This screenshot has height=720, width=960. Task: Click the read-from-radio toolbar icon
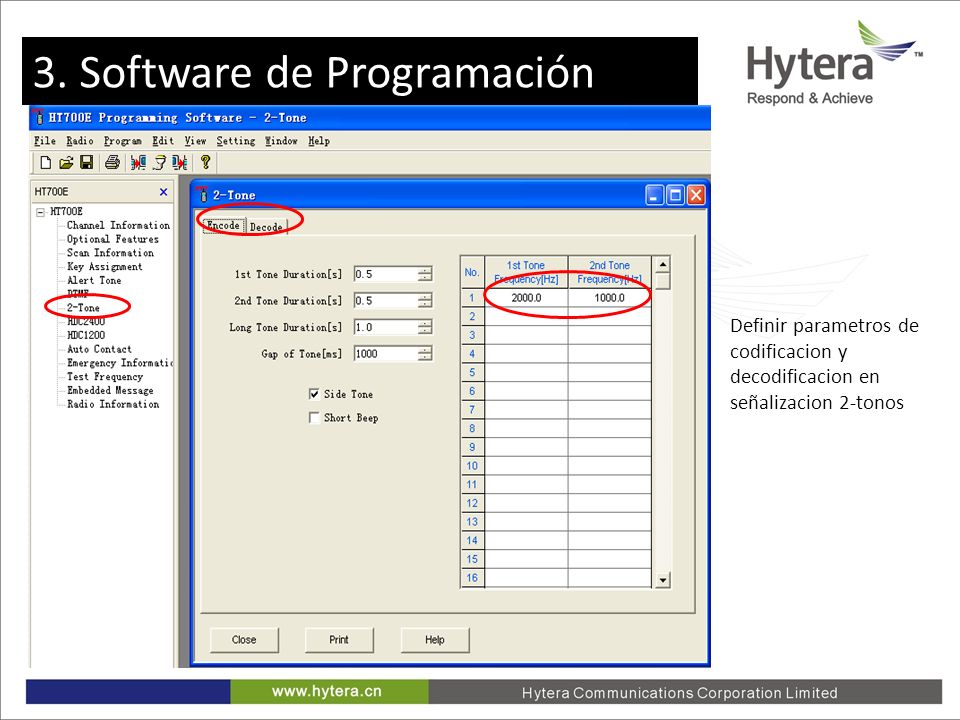pyautogui.click(x=138, y=163)
